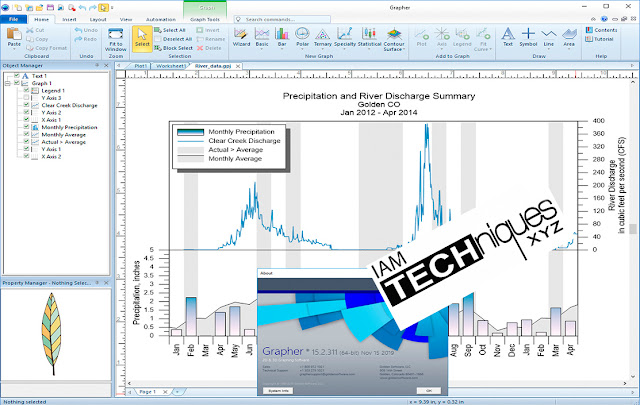Click the Deselect All button

(173, 39)
